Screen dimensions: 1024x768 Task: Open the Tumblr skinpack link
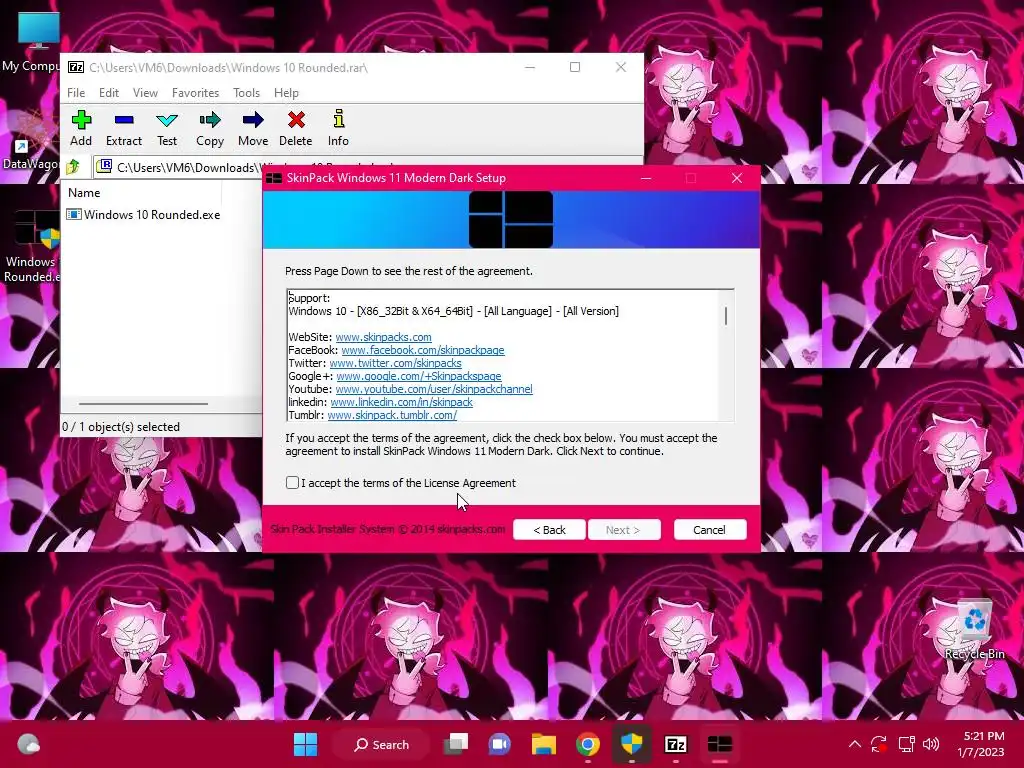392,415
